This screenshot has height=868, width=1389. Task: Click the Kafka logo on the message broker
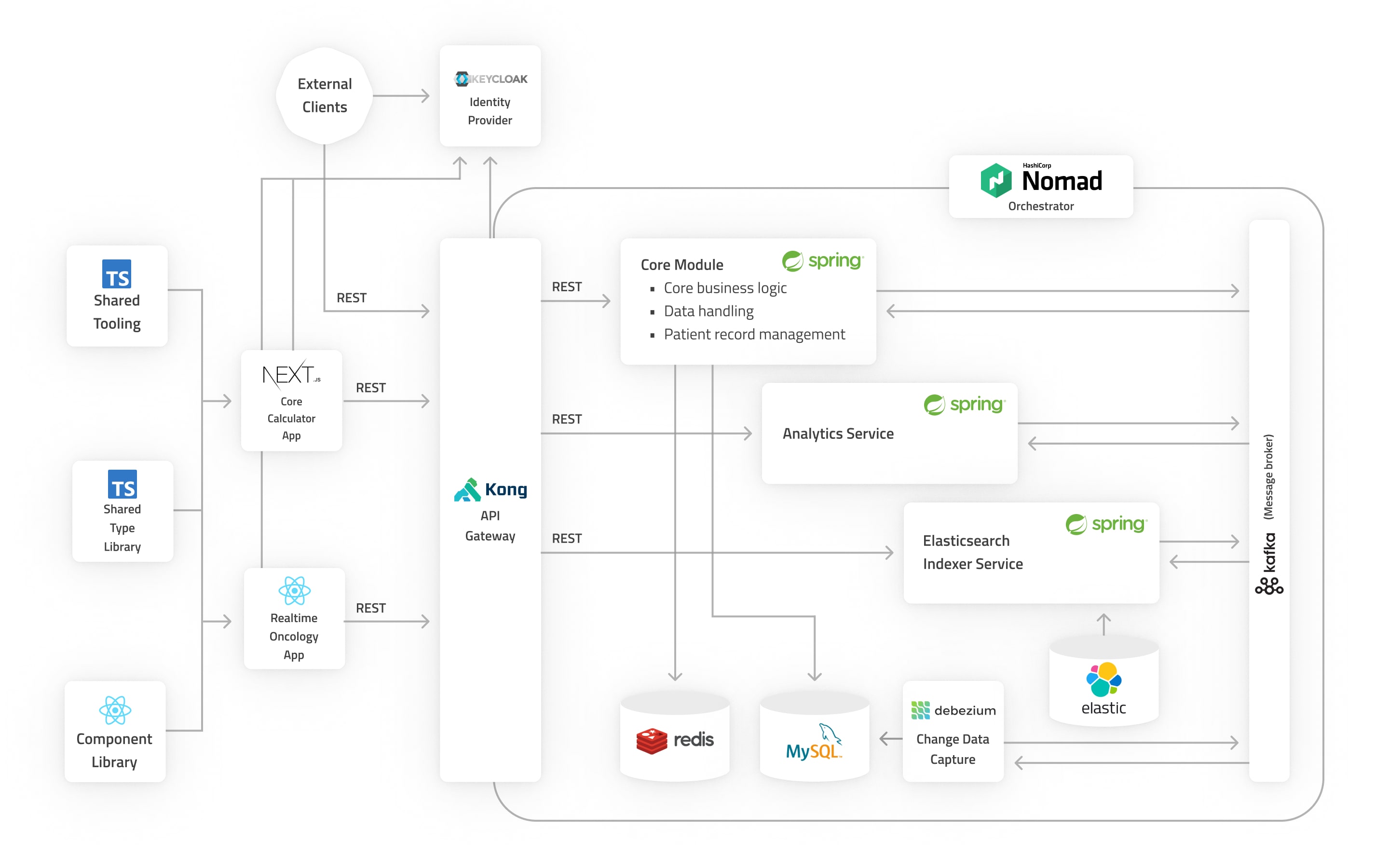pyautogui.click(x=1269, y=563)
